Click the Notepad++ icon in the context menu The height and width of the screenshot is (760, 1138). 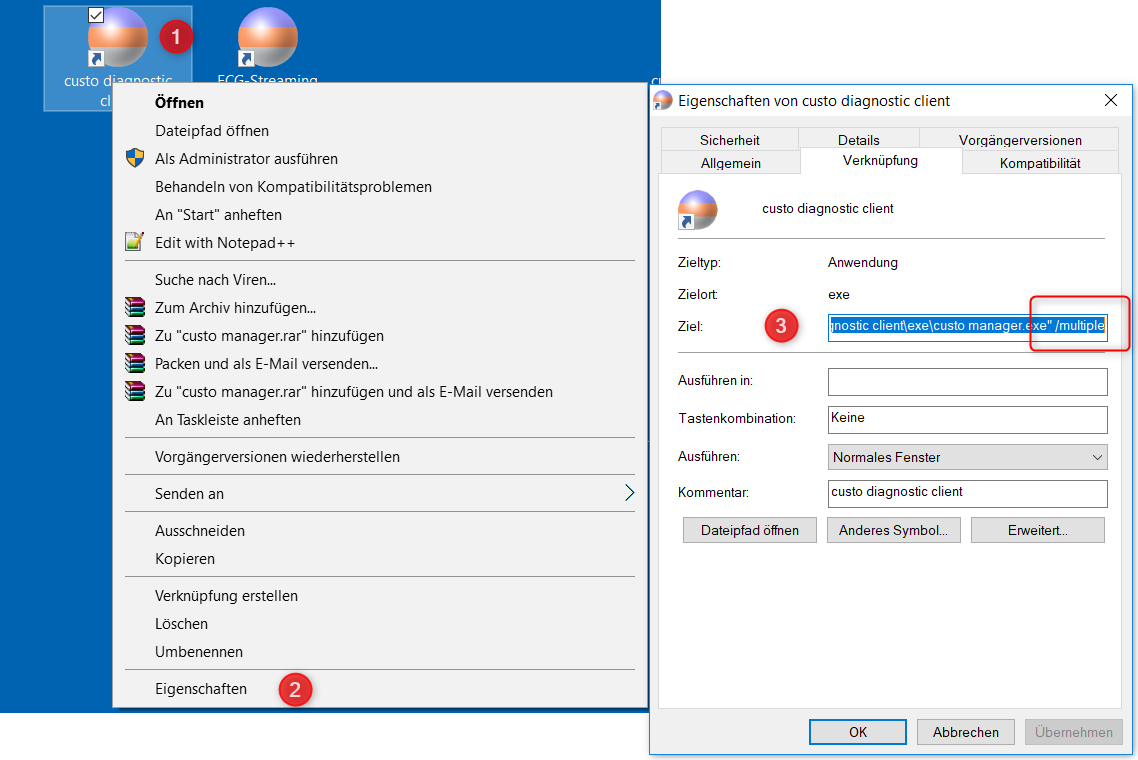tap(135, 242)
